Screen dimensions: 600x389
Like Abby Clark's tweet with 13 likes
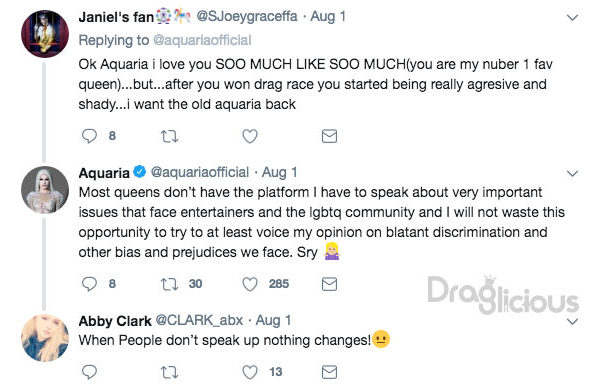[x=250, y=372]
